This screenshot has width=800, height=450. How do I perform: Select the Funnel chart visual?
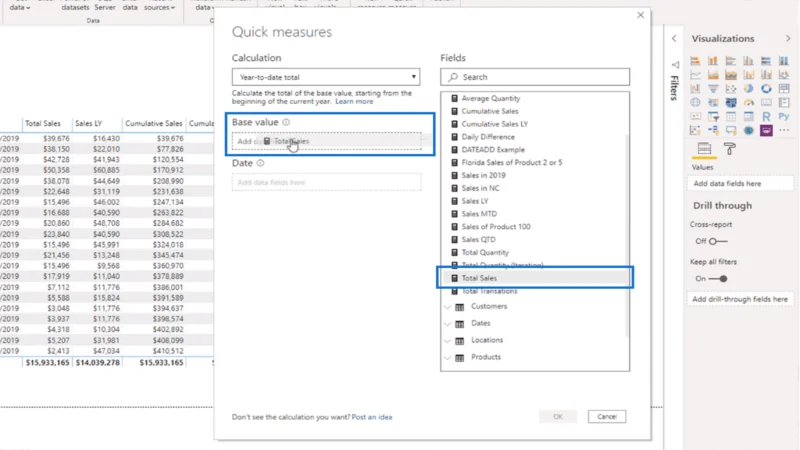(713, 88)
